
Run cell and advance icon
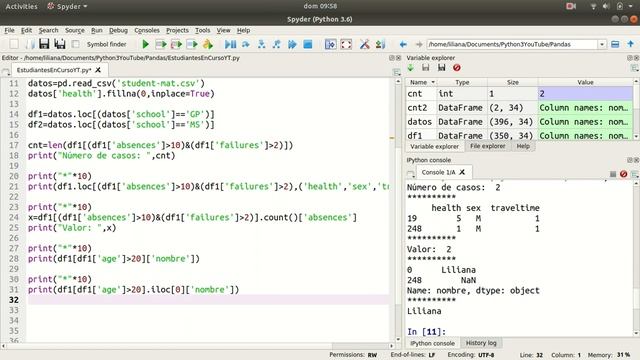pos(176,44)
